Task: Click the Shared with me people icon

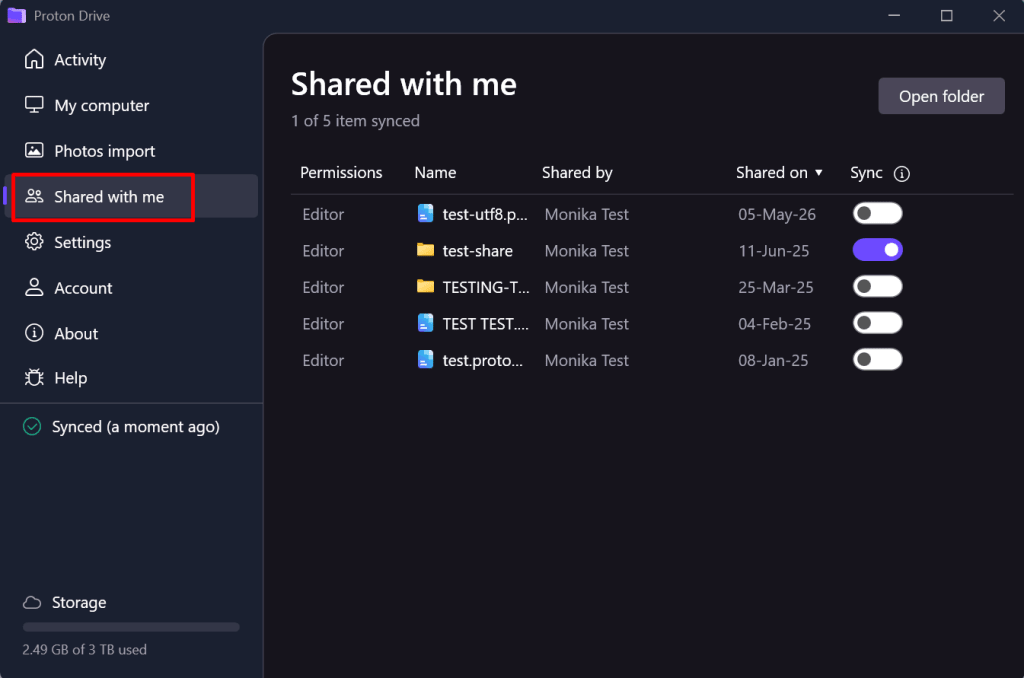Action: tap(34, 196)
